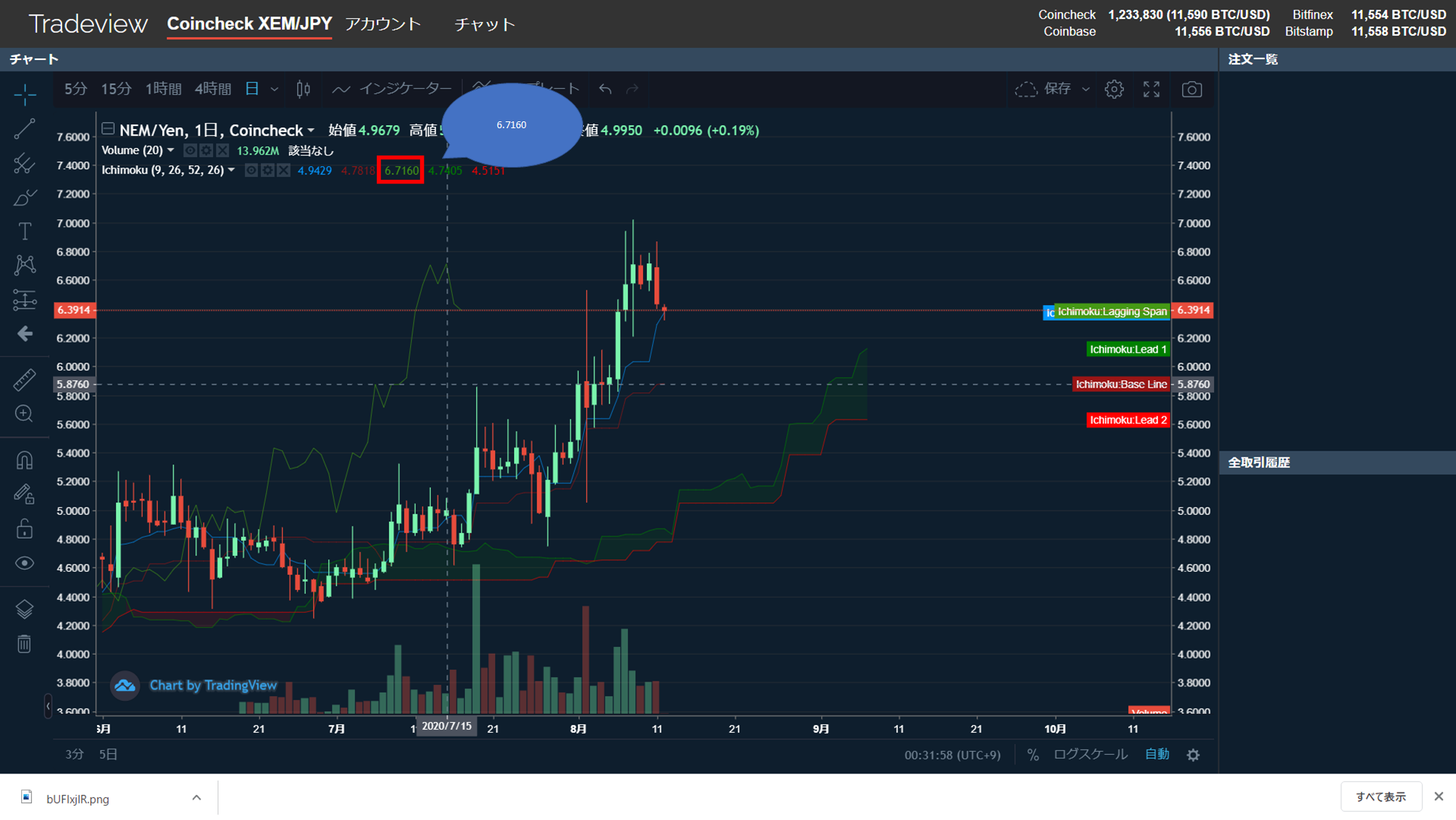Open the アカウント menu

click(x=383, y=24)
